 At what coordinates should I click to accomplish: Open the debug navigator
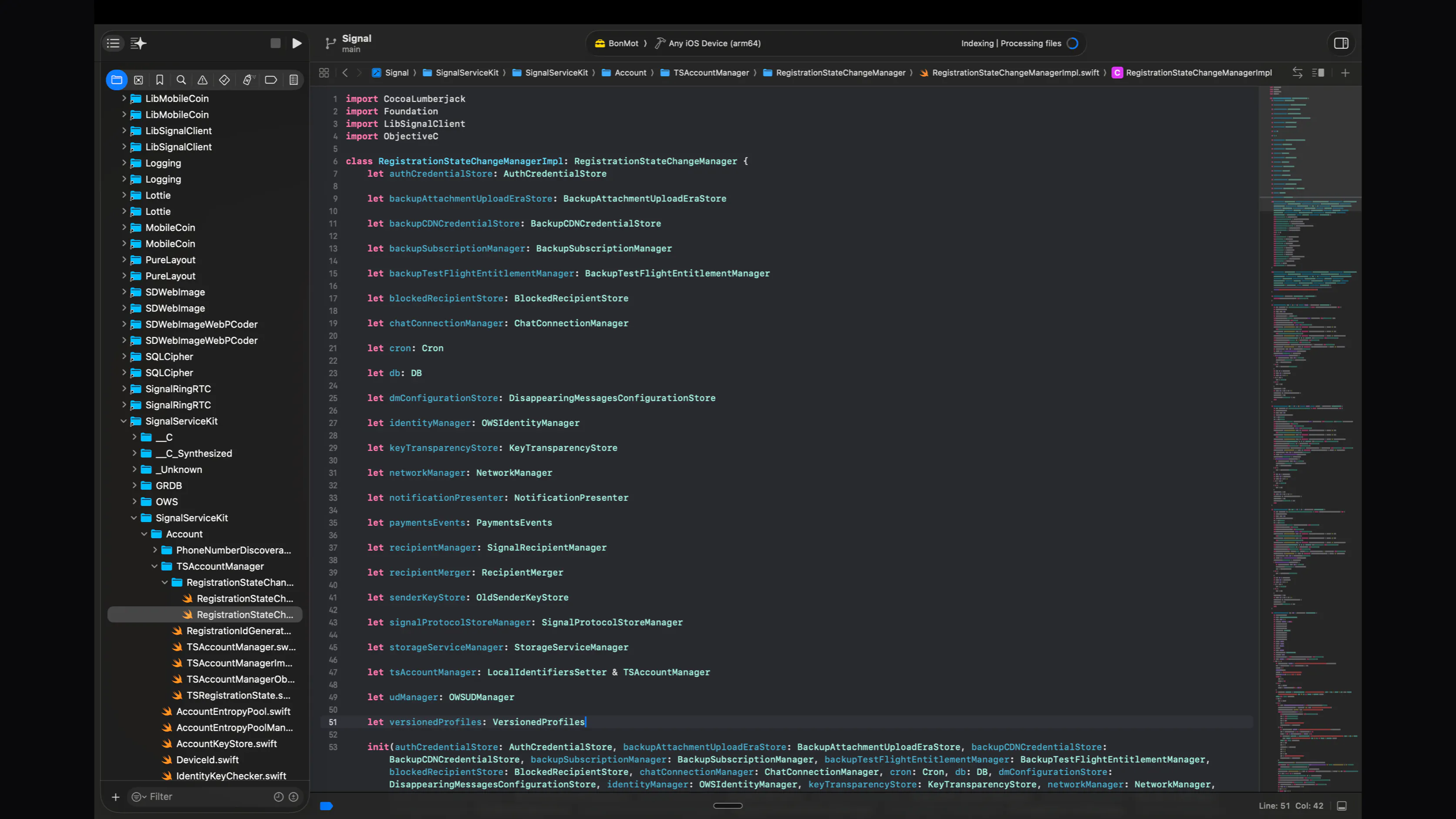[x=249, y=80]
